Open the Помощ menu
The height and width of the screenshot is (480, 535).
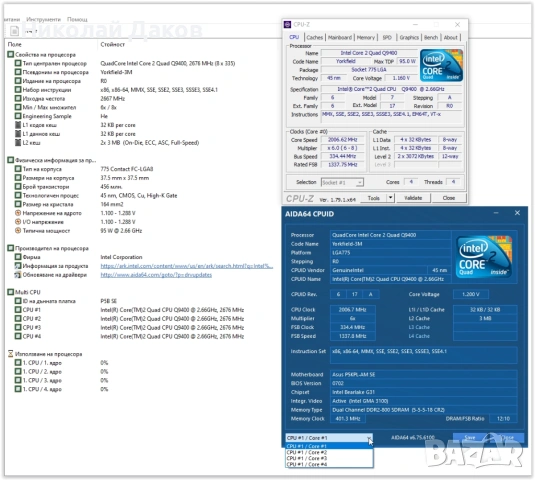(77, 19)
